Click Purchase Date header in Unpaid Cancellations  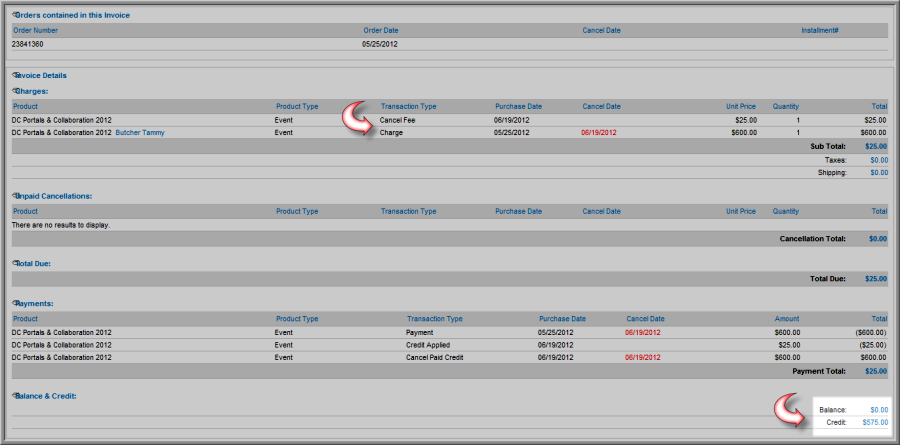pyautogui.click(x=518, y=211)
